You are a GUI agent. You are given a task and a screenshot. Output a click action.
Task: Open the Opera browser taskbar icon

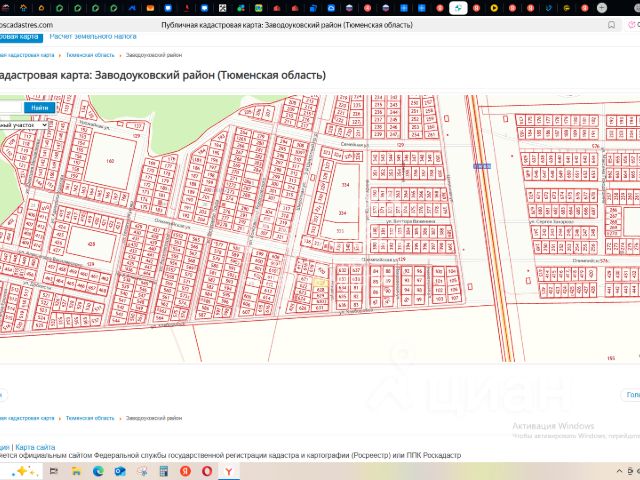tap(208, 470)
